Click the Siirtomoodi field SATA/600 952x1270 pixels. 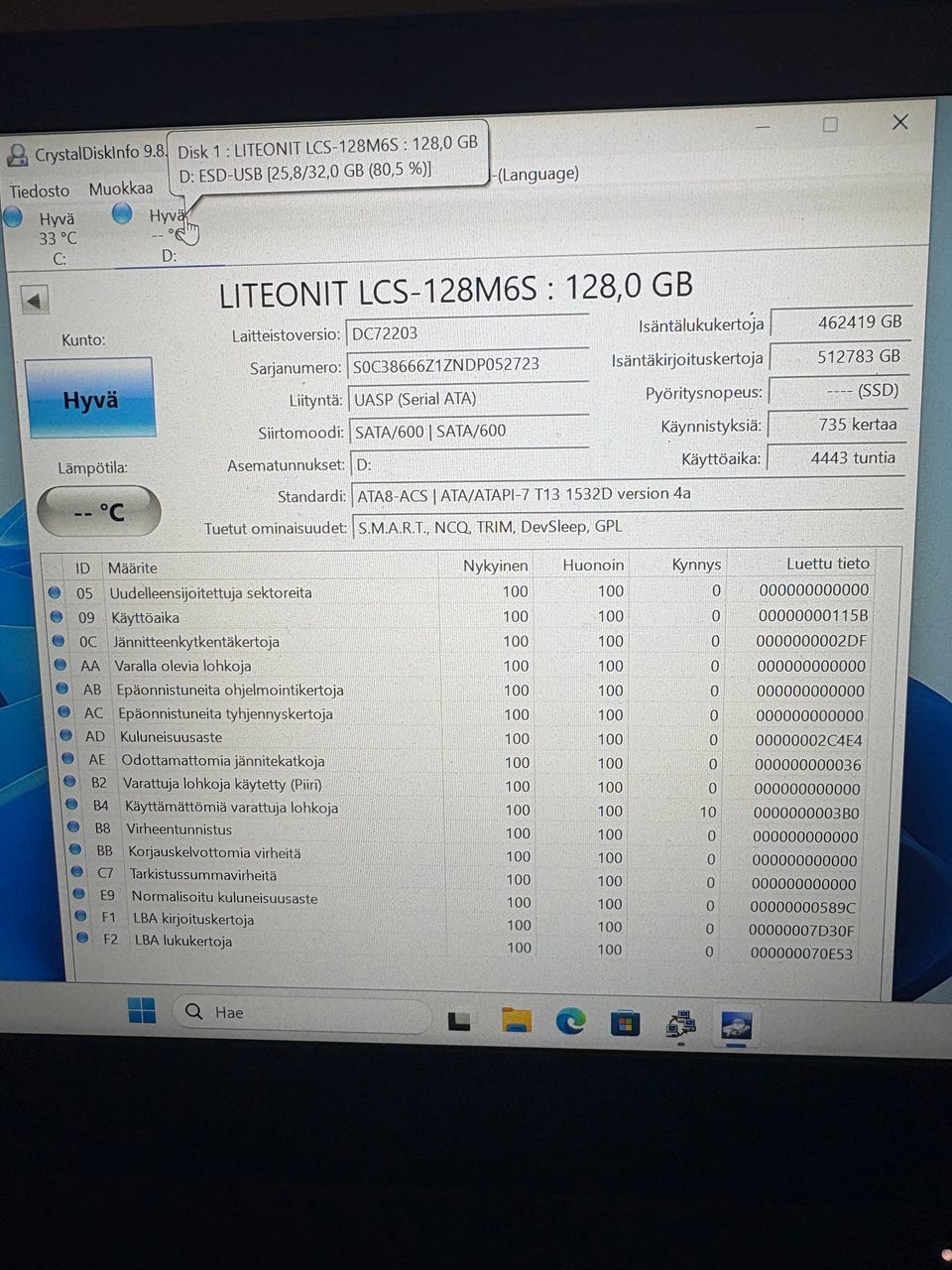(x=468, y=432)
